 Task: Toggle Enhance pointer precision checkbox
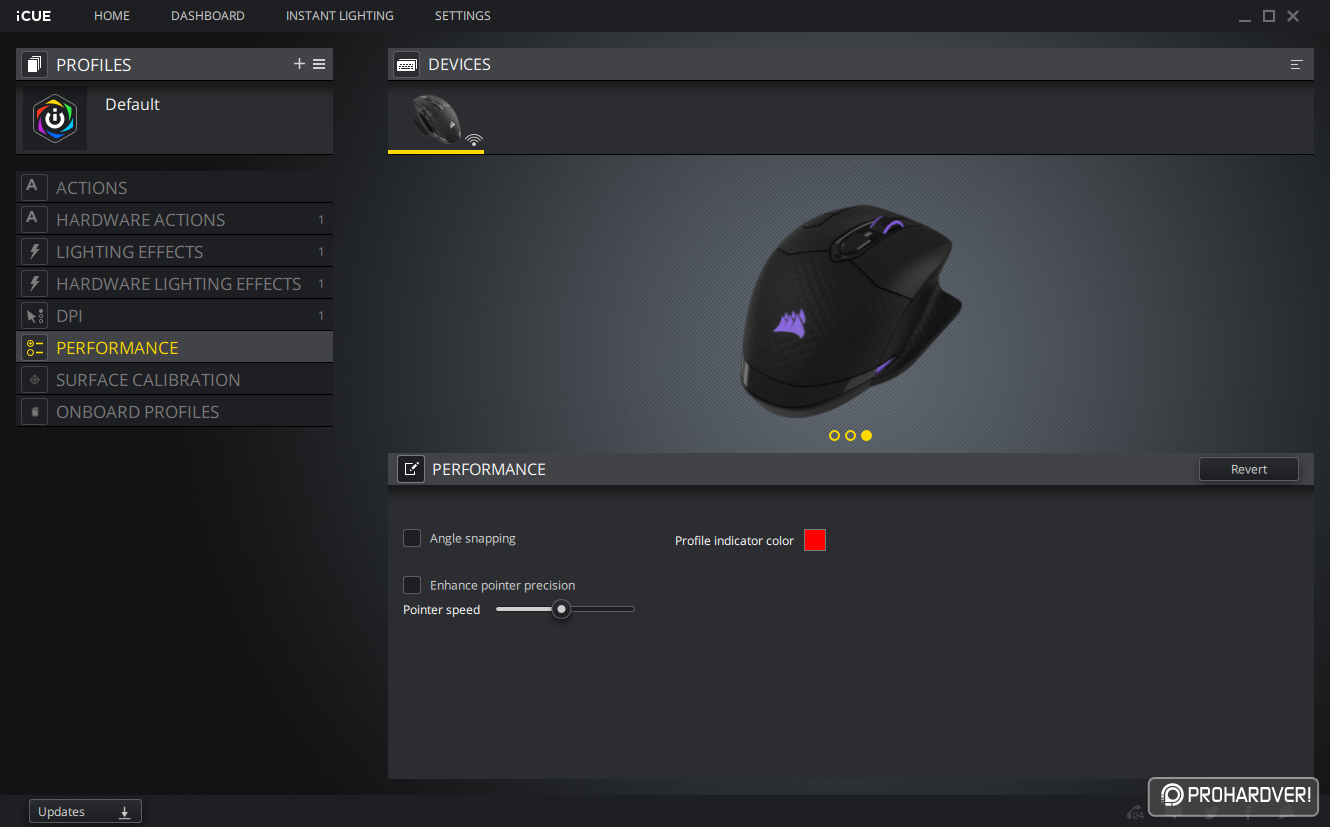[x=412, y=585]
